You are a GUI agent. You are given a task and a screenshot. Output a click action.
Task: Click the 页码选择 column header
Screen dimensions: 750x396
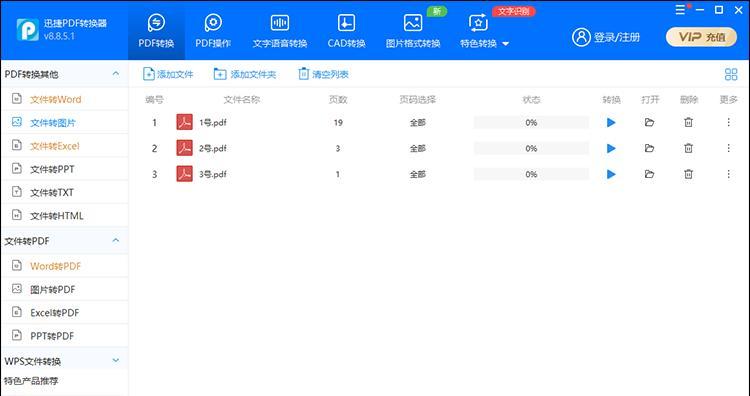click(x=418, y=99)
